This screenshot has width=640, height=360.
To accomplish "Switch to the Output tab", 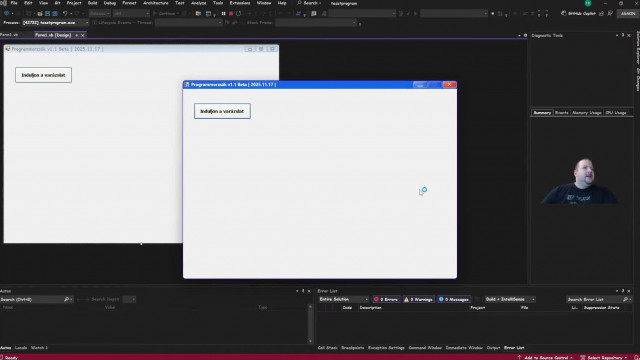I will [x=493, y=348].
